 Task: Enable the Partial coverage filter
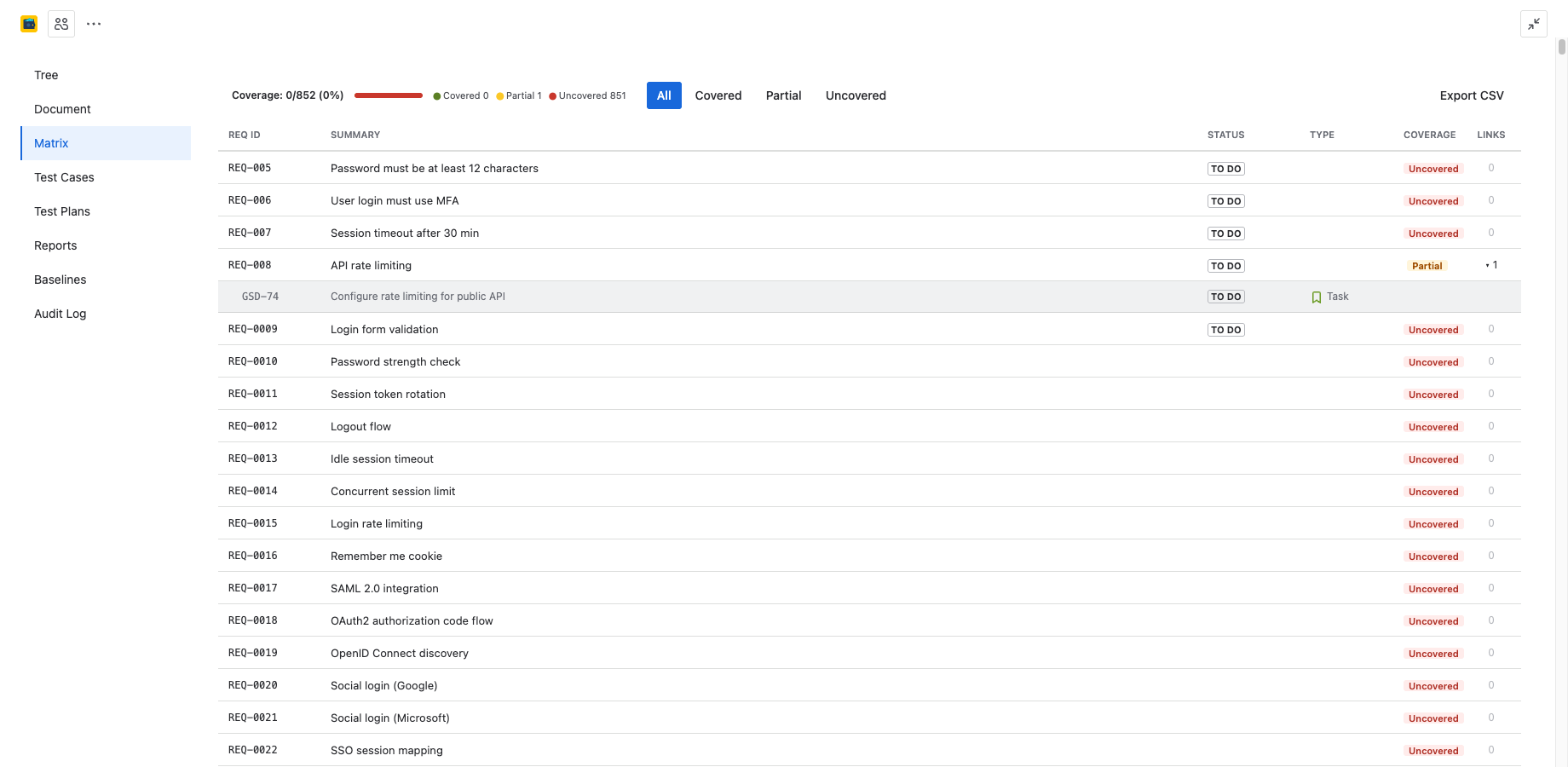pyautogui.click(x=783, y=95)
